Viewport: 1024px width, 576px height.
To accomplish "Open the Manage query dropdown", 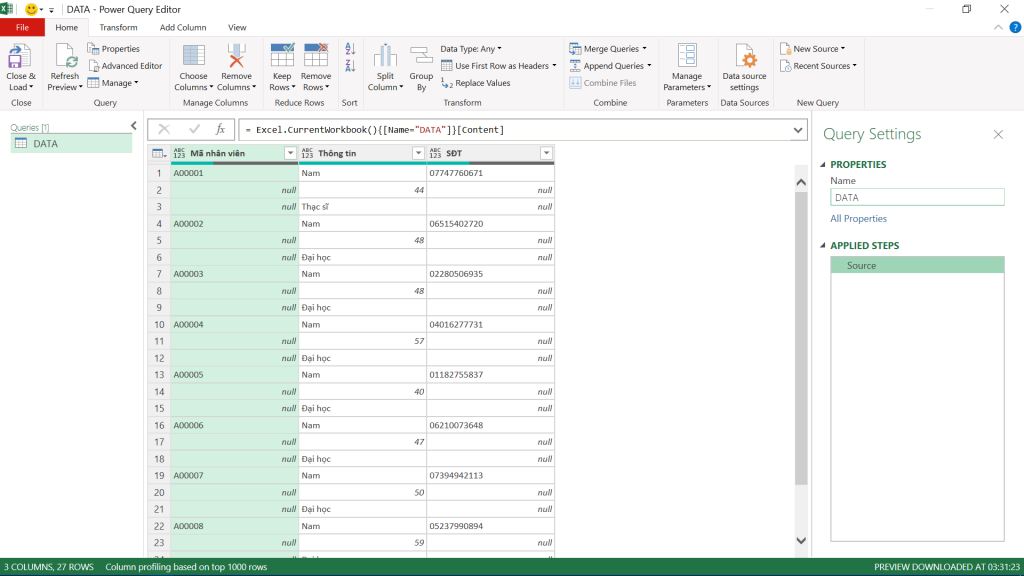I will click(113, 83).
